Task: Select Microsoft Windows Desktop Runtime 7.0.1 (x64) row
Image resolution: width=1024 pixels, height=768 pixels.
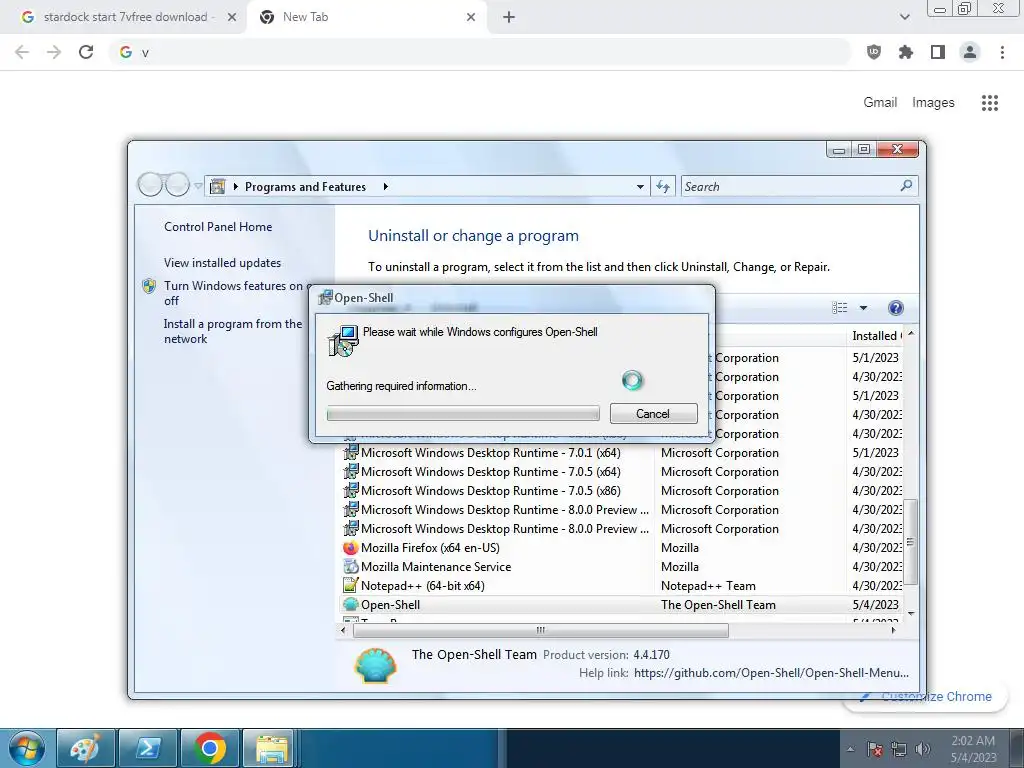Action: pyautogui.click(x=620, y=453)
